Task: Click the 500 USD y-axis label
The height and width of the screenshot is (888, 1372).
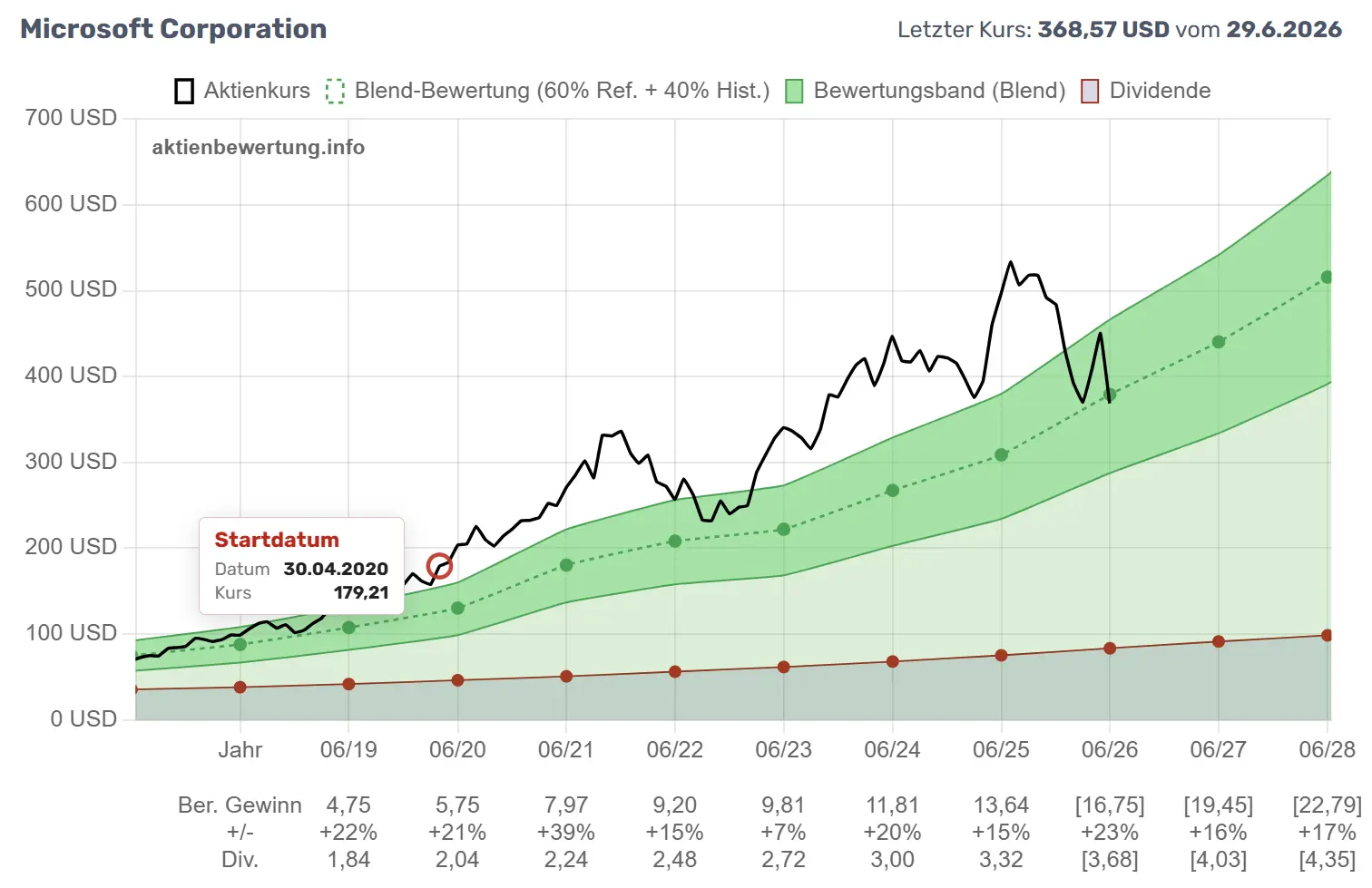Action: click(x=71, y=289)
